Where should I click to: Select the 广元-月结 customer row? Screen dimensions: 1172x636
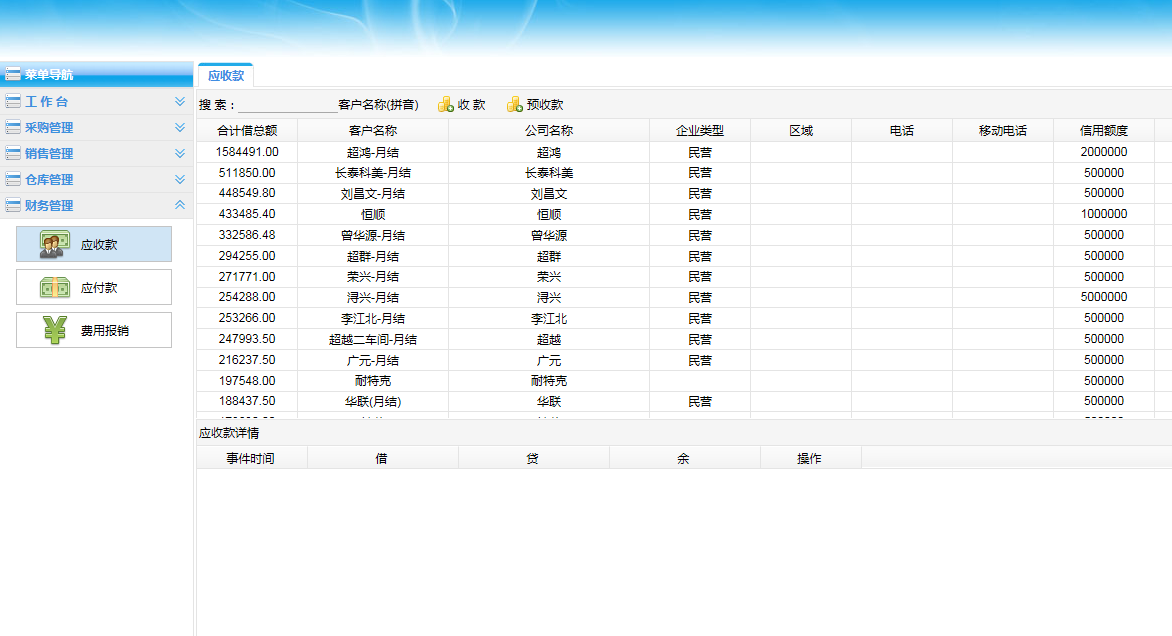pyautogui.click(x=684, y=360)
